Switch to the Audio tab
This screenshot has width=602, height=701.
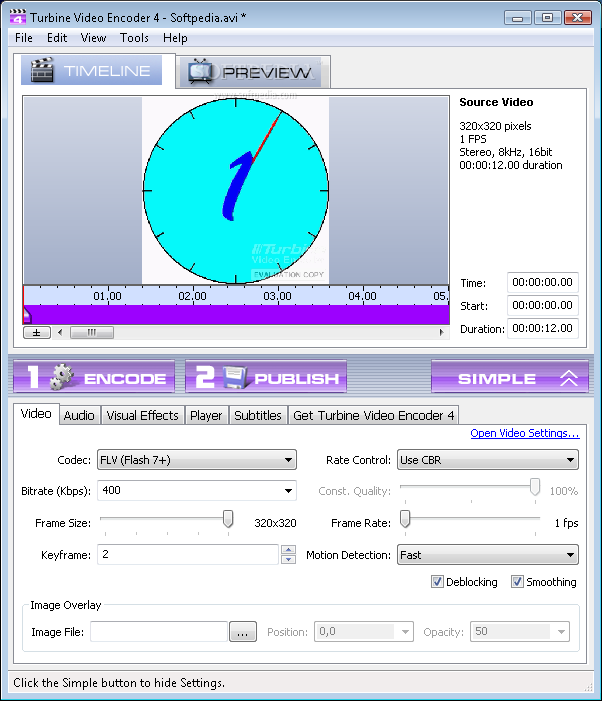tap(79, 415)
